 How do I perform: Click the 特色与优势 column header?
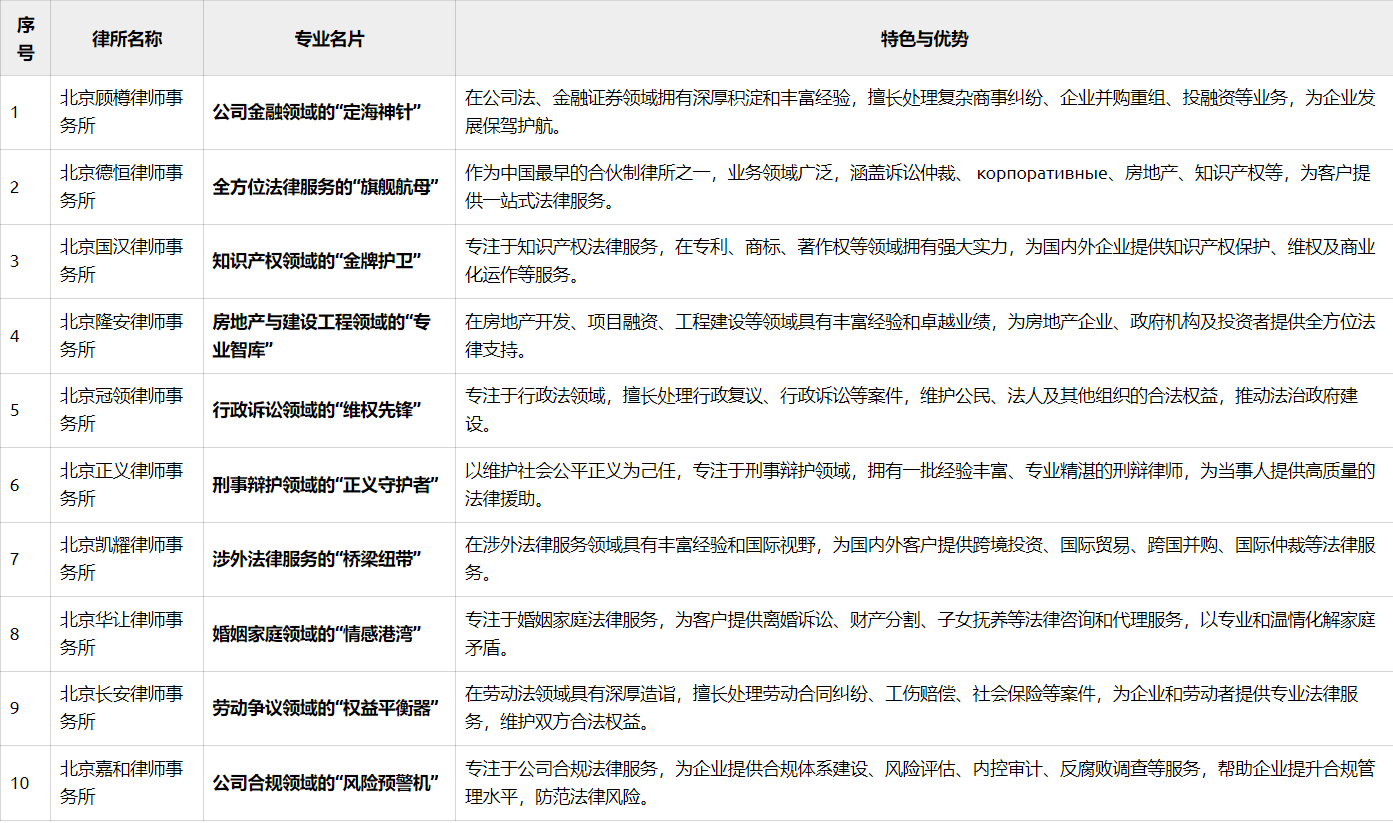(x=922, y=37)
